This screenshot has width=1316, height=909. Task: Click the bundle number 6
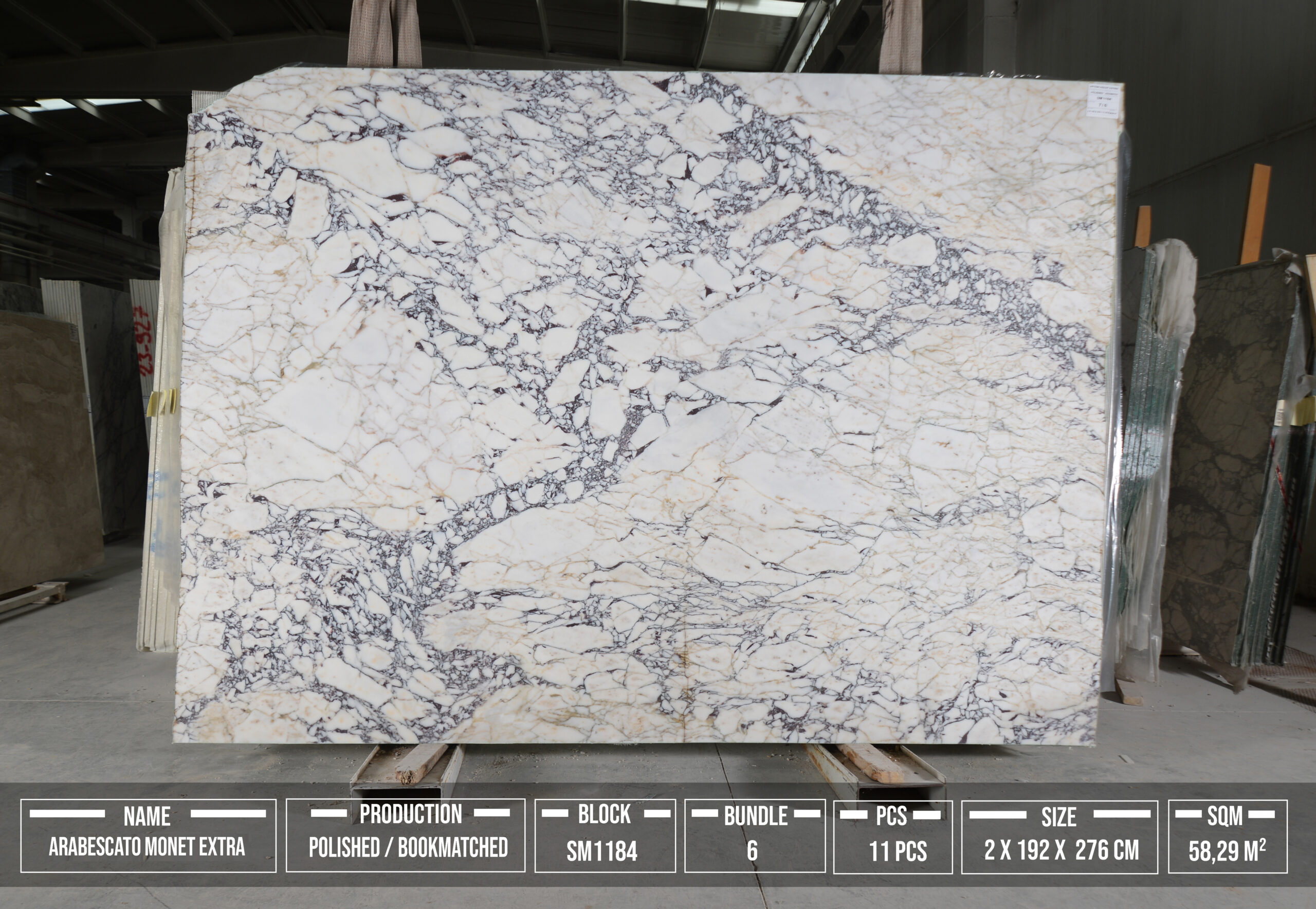pos(752,851)
